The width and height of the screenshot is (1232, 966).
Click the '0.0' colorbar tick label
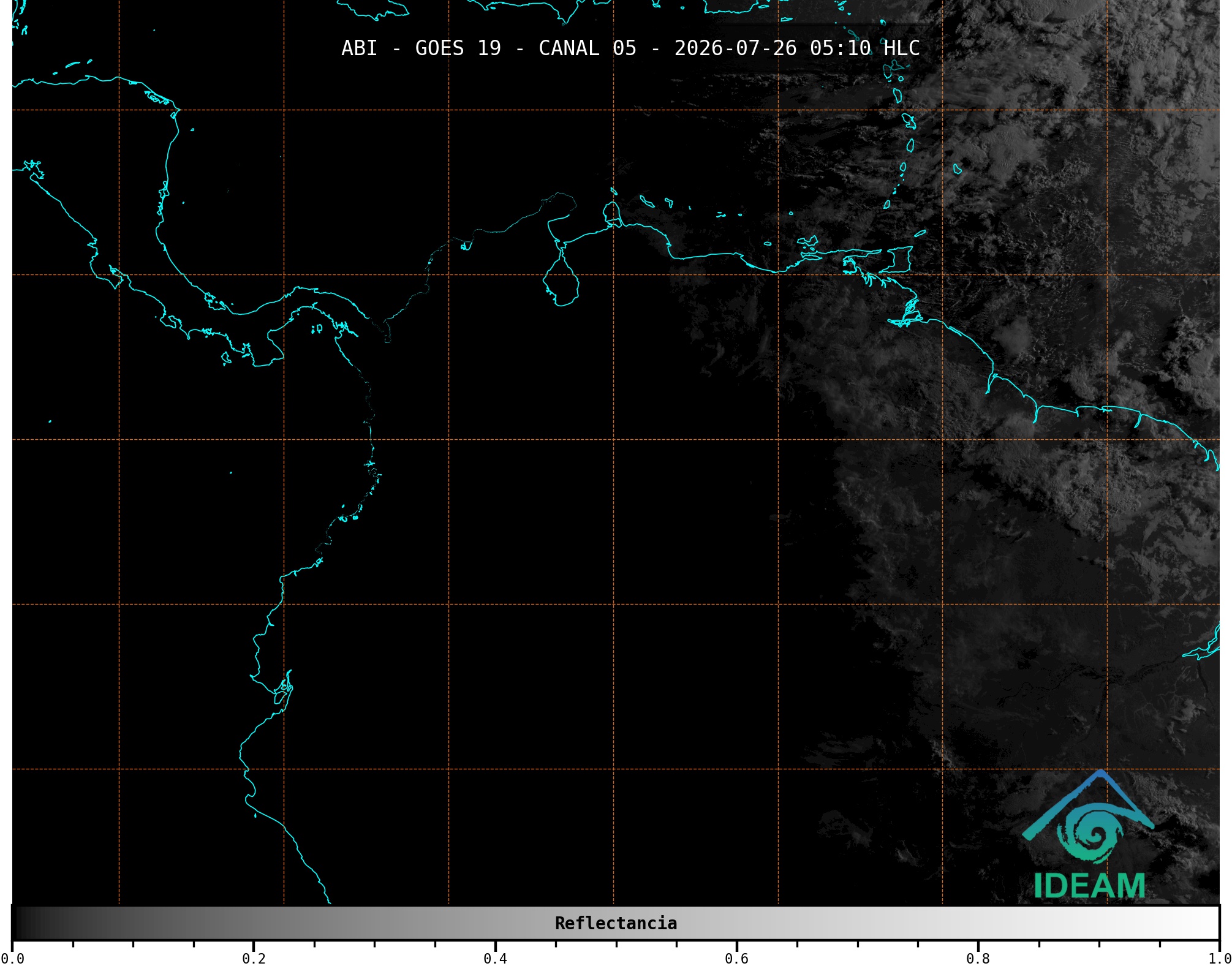(12, 959)
